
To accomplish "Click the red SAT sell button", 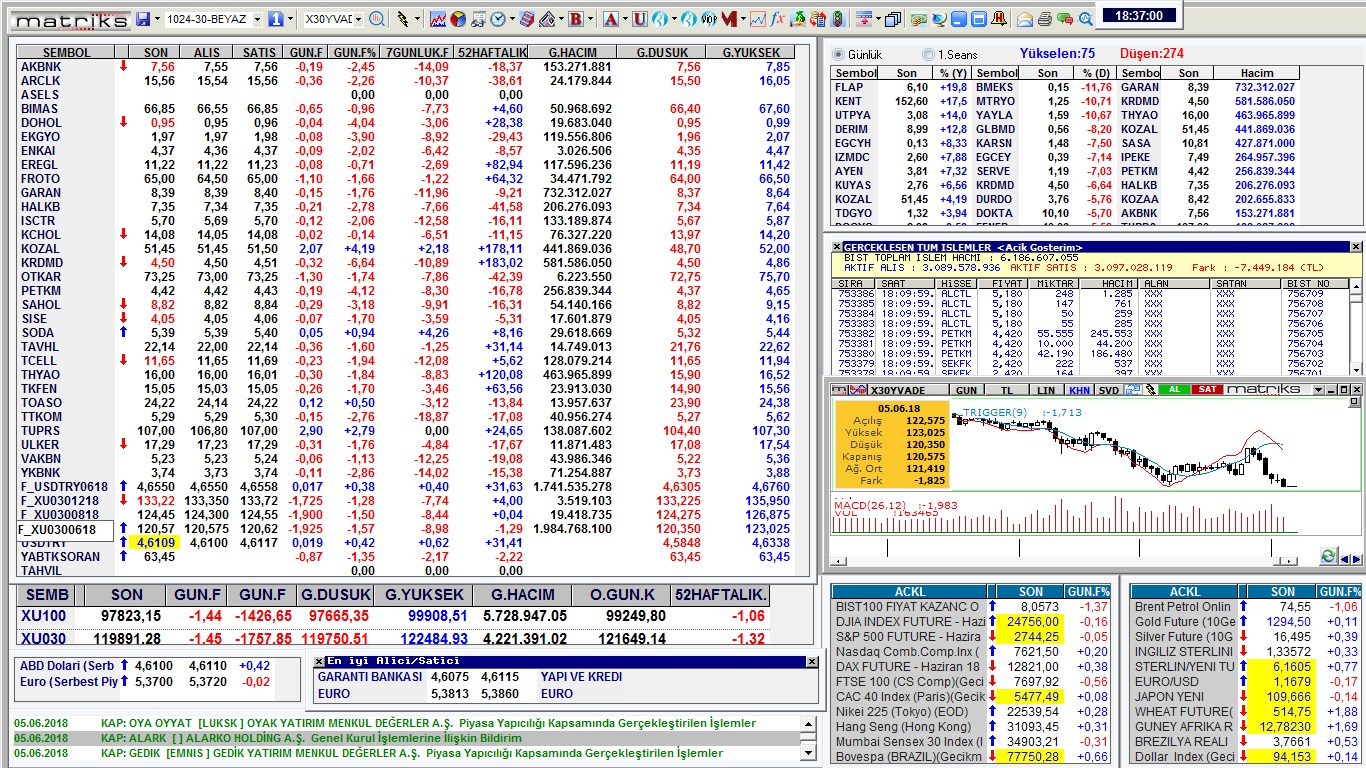I will pos(1207,389).
